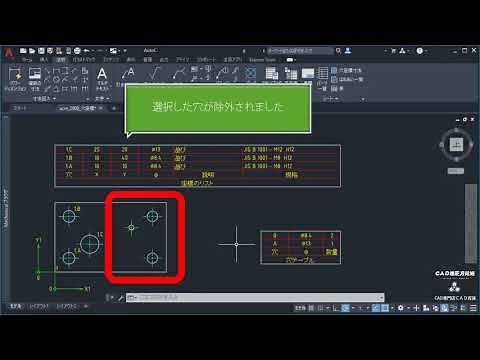Click the surface texture checkmark symbol icon

click(154, 73)
